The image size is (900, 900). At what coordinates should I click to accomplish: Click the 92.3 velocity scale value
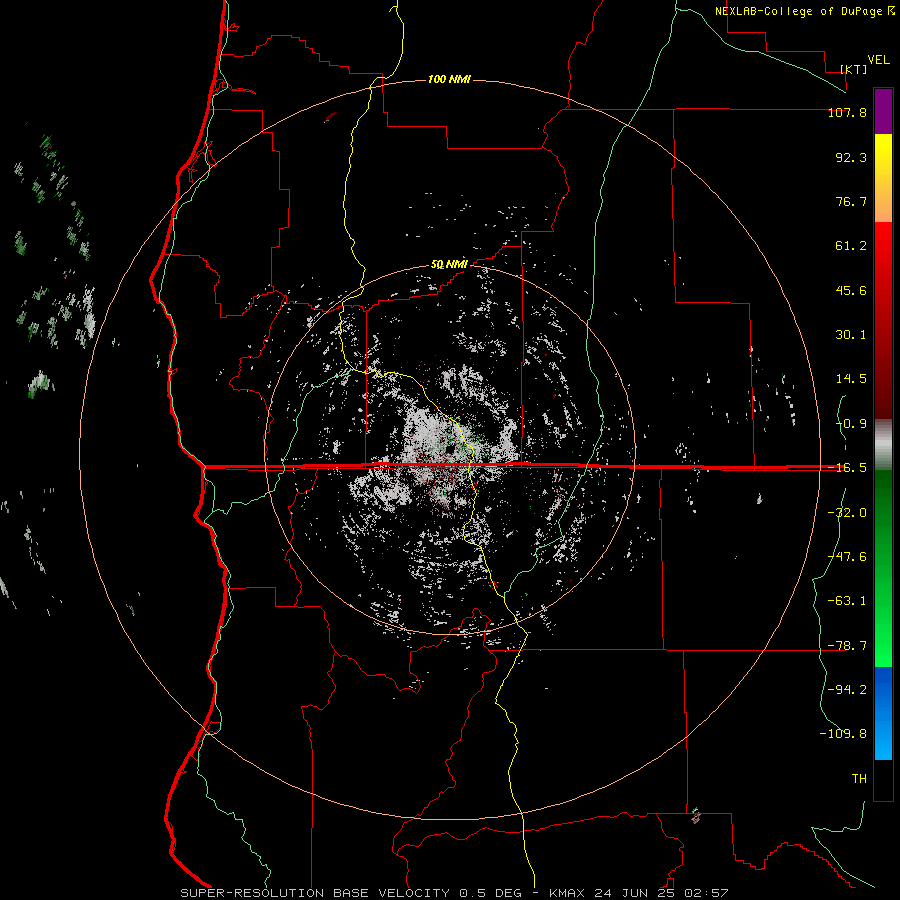(851, 157)
